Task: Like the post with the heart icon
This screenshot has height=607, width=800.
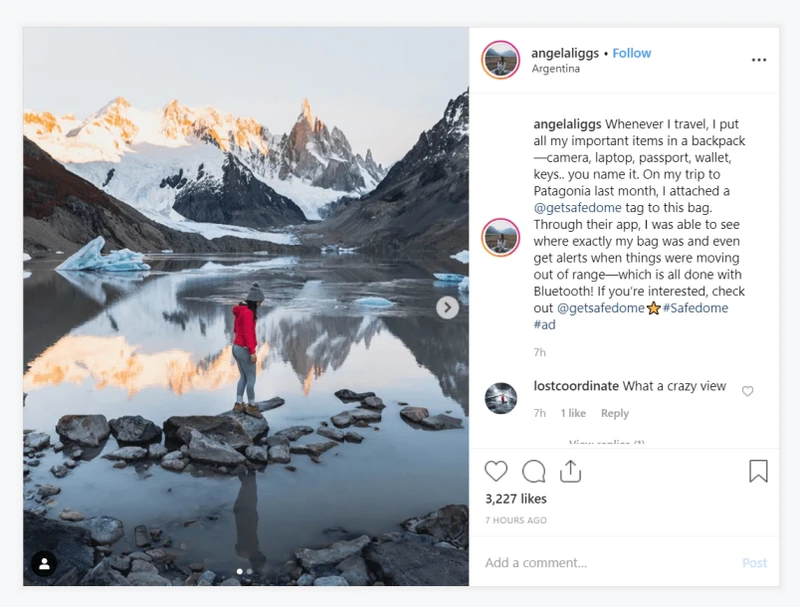Action: 495,471
